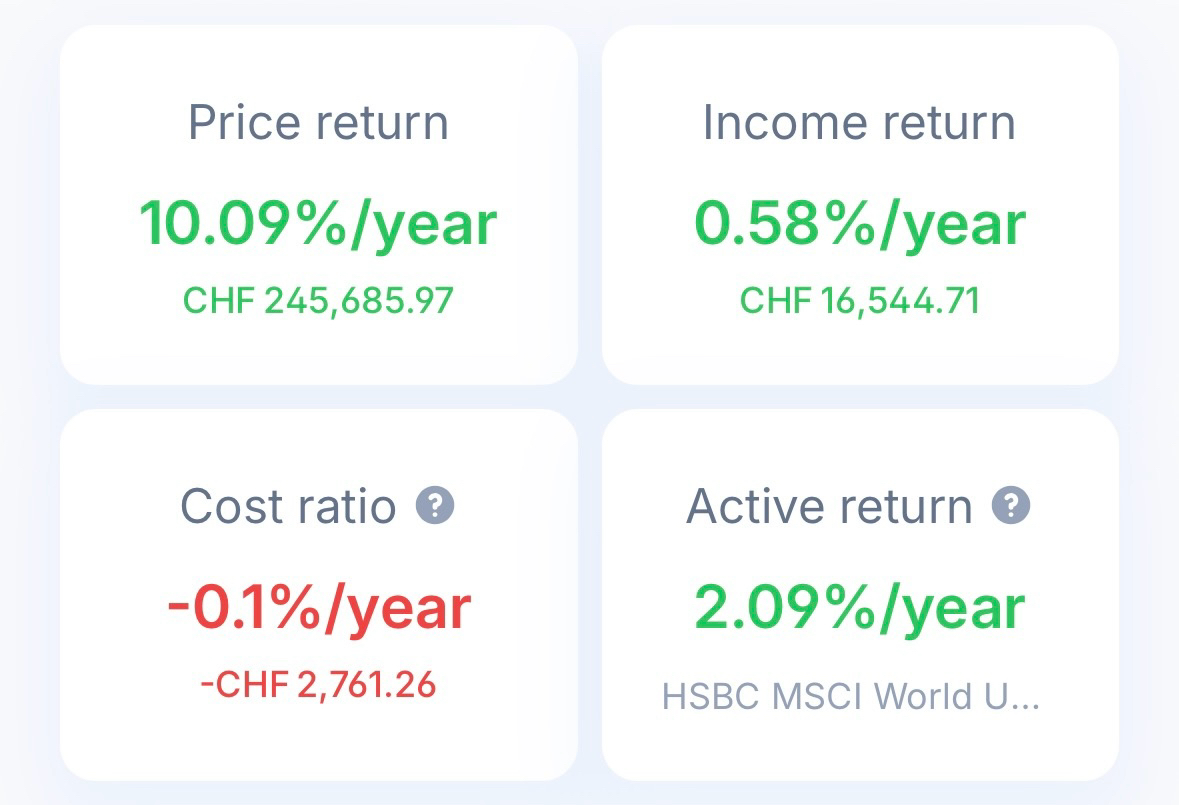Click the Cost ratio heading text
Image resolution: width=1179 pixels, height=805 pixels.
288,506
